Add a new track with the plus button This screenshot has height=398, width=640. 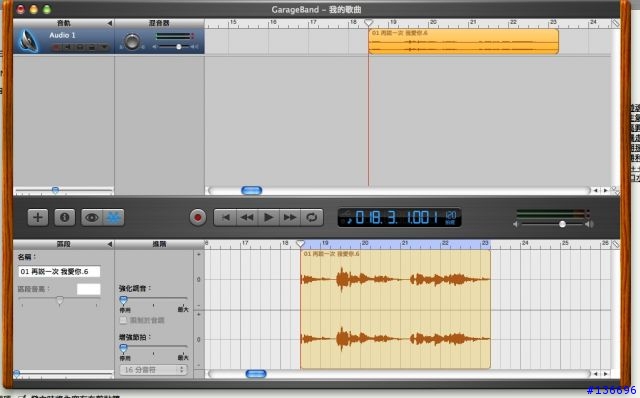[38, 217]
